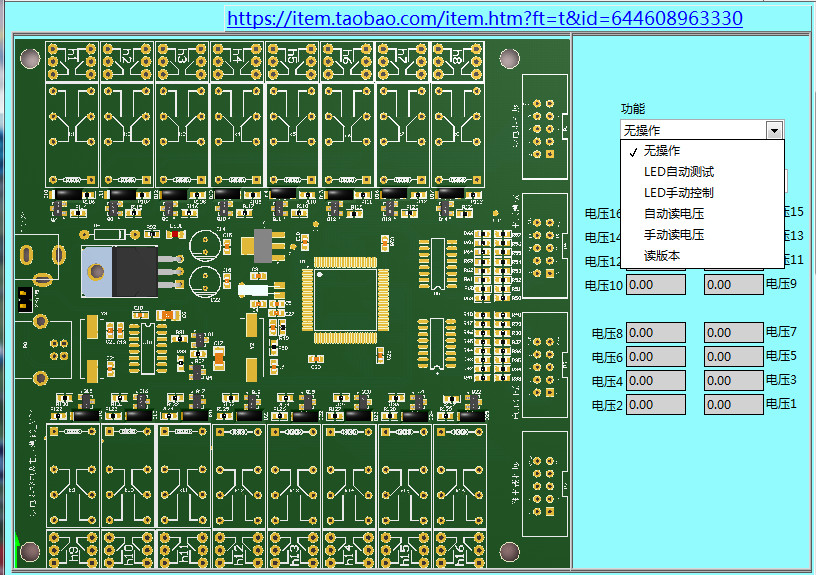This screenshot has height=575, width=816.
Task: Click the 电压8 label
Action: [x=607, y=333]
